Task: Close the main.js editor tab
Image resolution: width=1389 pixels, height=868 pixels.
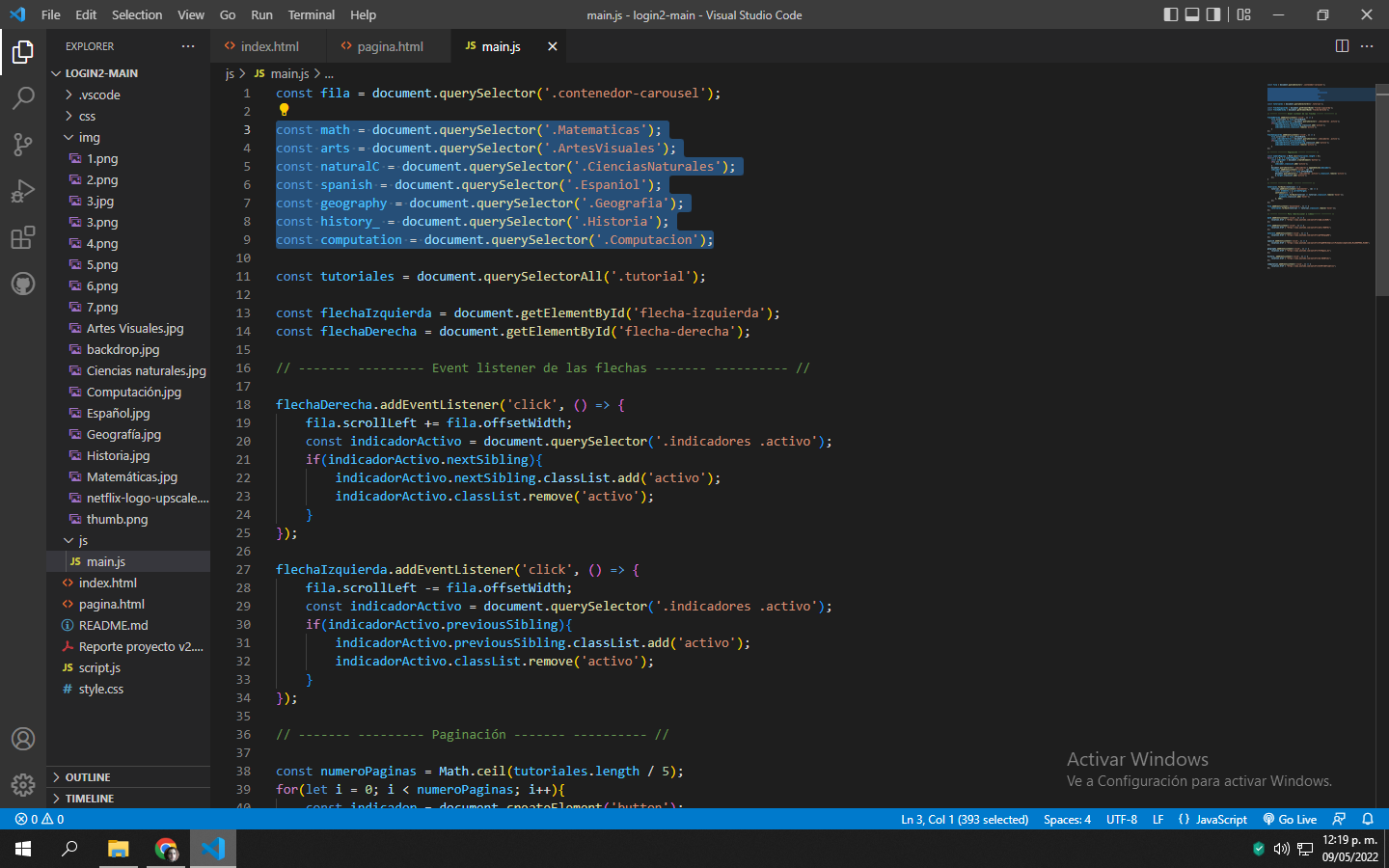Action: pos(553,46)
